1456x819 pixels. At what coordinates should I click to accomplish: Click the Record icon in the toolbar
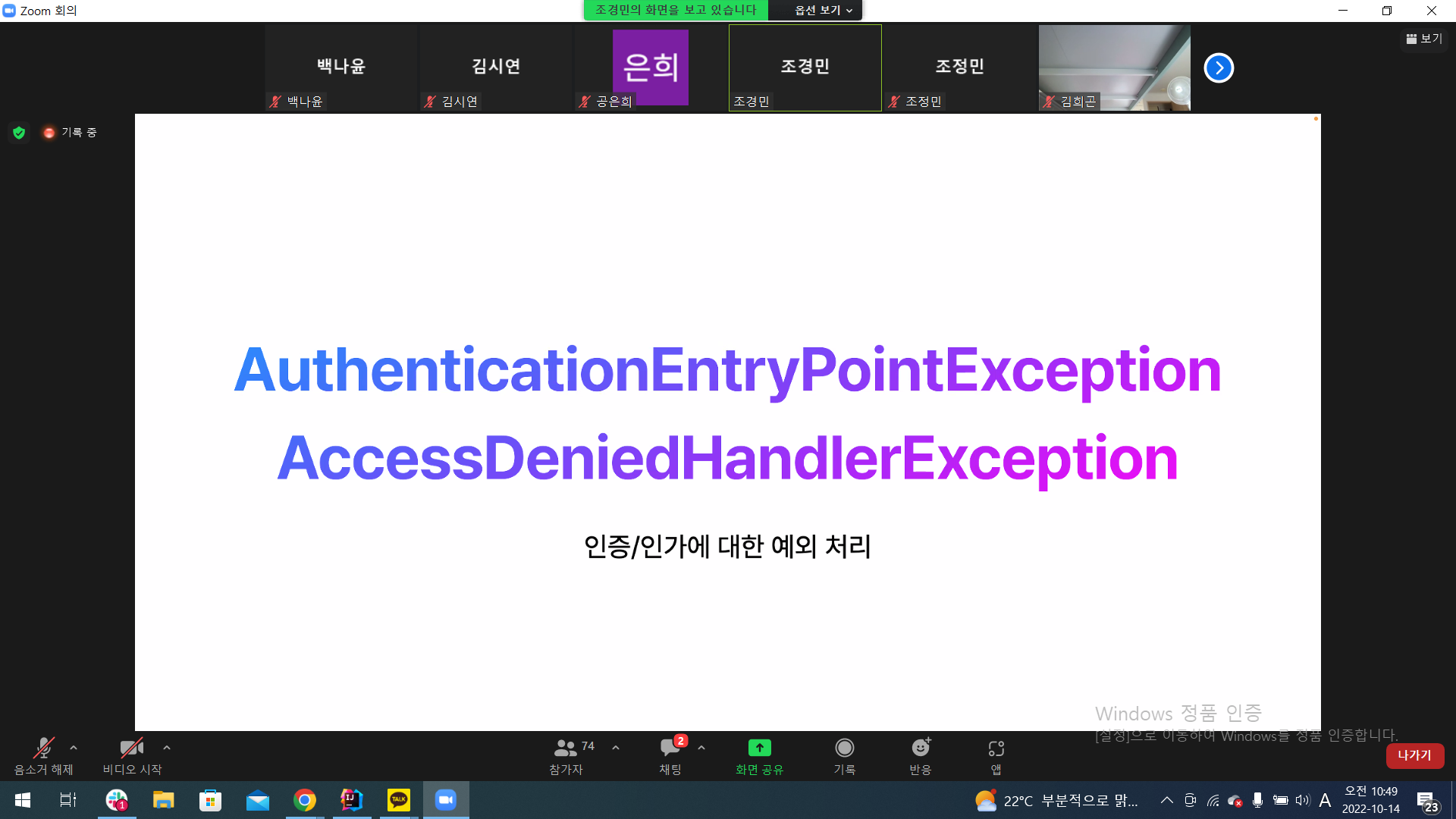click(844, 748)
